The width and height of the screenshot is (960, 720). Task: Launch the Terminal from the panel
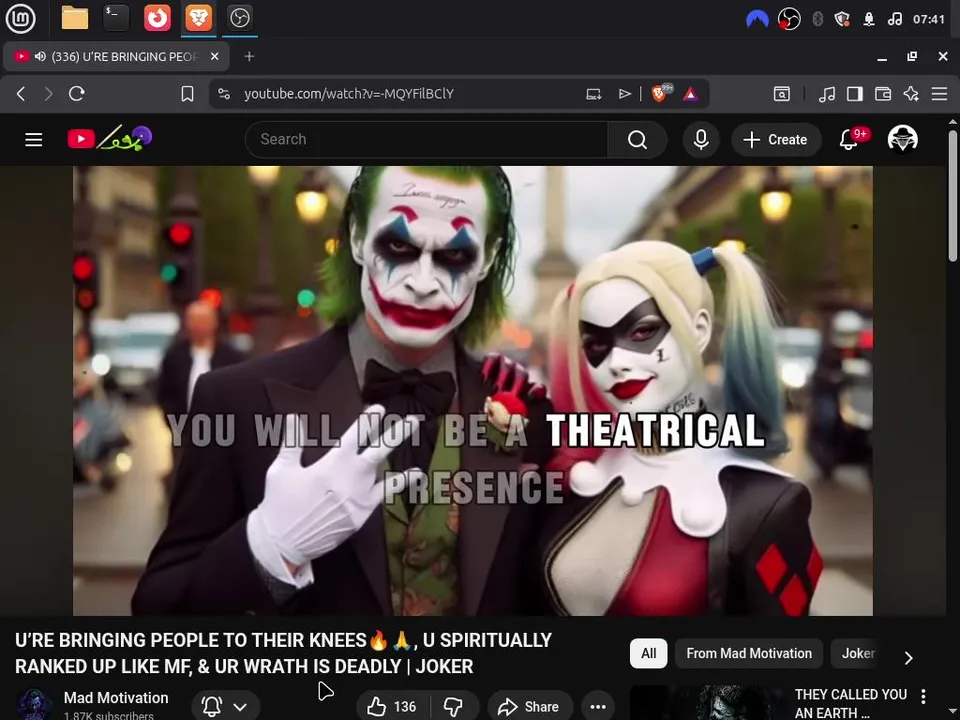point(115,18)
